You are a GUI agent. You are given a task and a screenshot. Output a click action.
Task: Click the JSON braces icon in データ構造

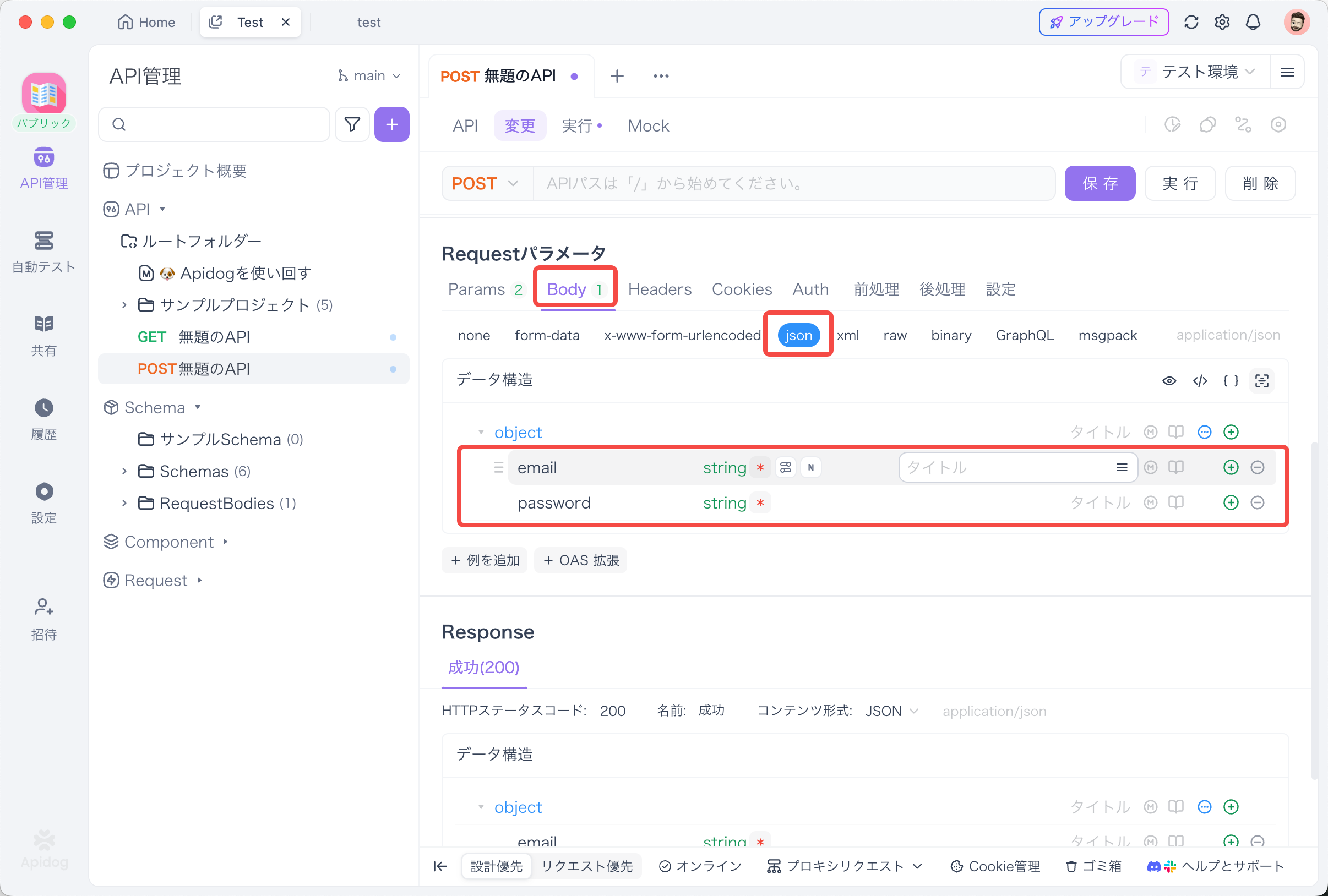click(x=1231, y=381)
